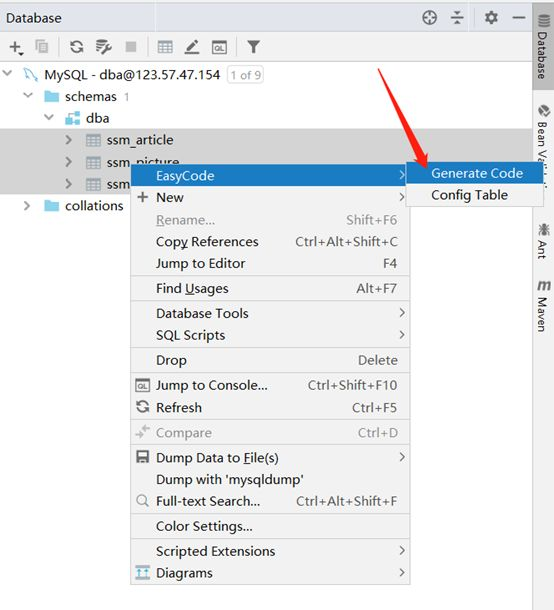Open Database Tools submenu
Image resolution: width=554 pixels, height=610 pixels.
[x=269, y=313]
